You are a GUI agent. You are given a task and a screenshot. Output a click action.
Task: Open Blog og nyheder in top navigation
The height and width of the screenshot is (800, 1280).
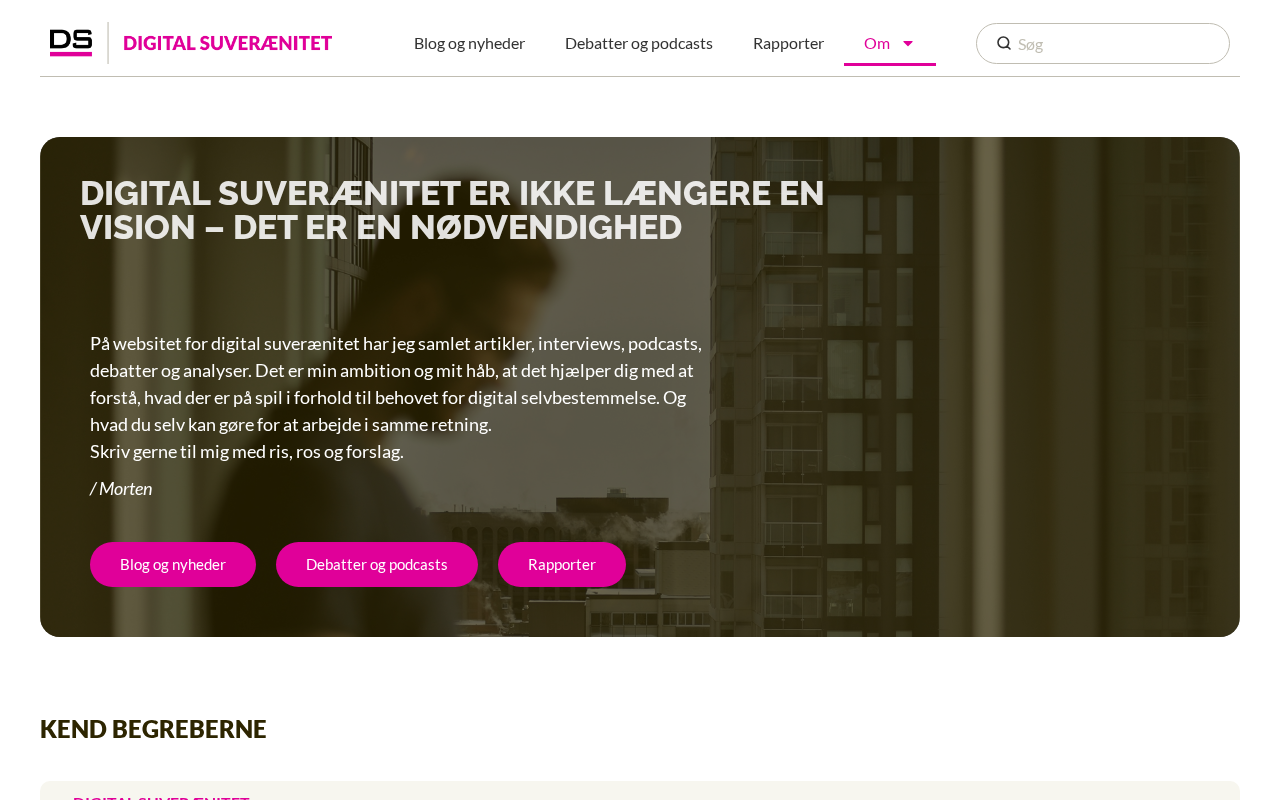469,43
